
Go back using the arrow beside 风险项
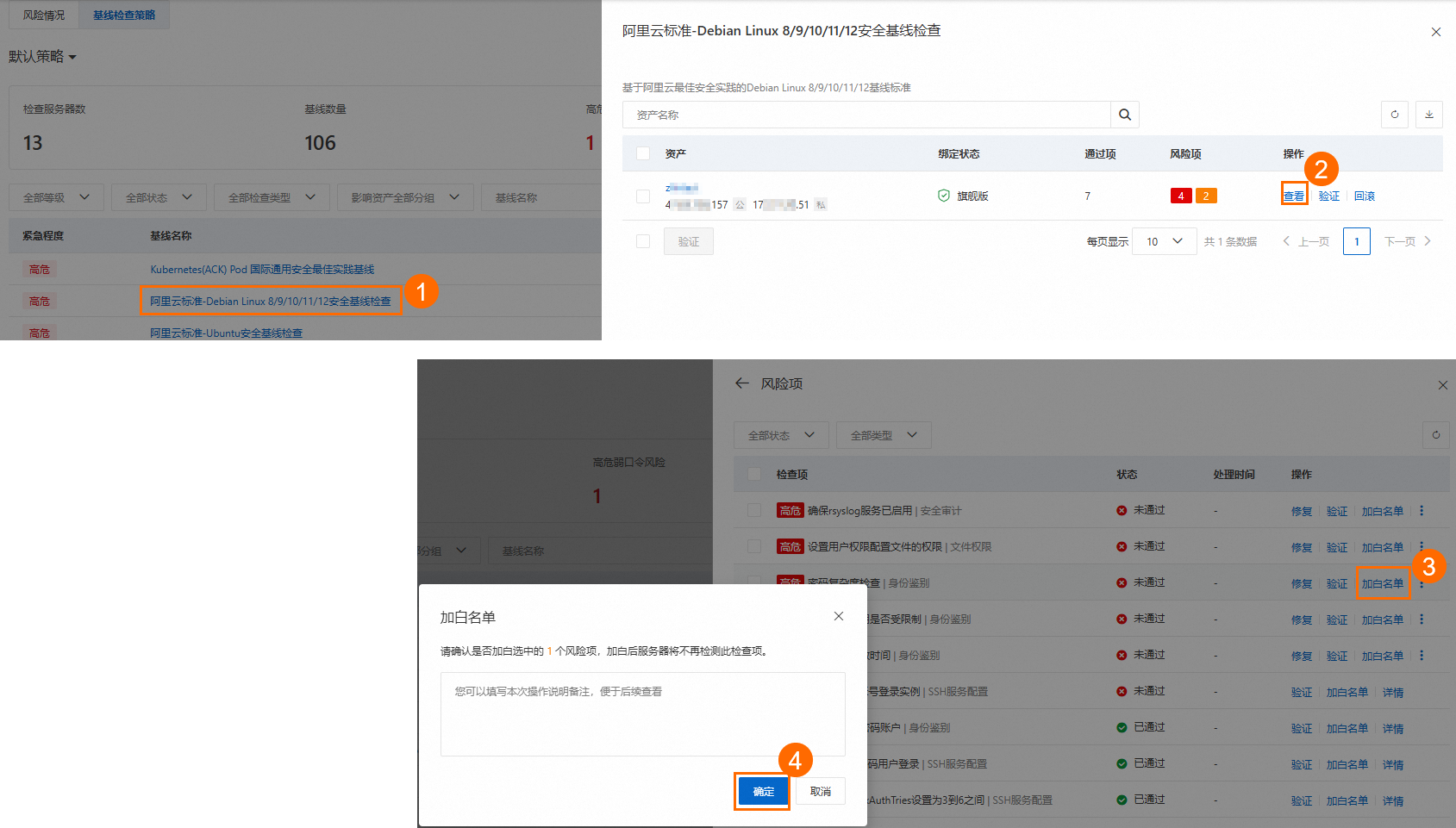[x=742, y=383]
